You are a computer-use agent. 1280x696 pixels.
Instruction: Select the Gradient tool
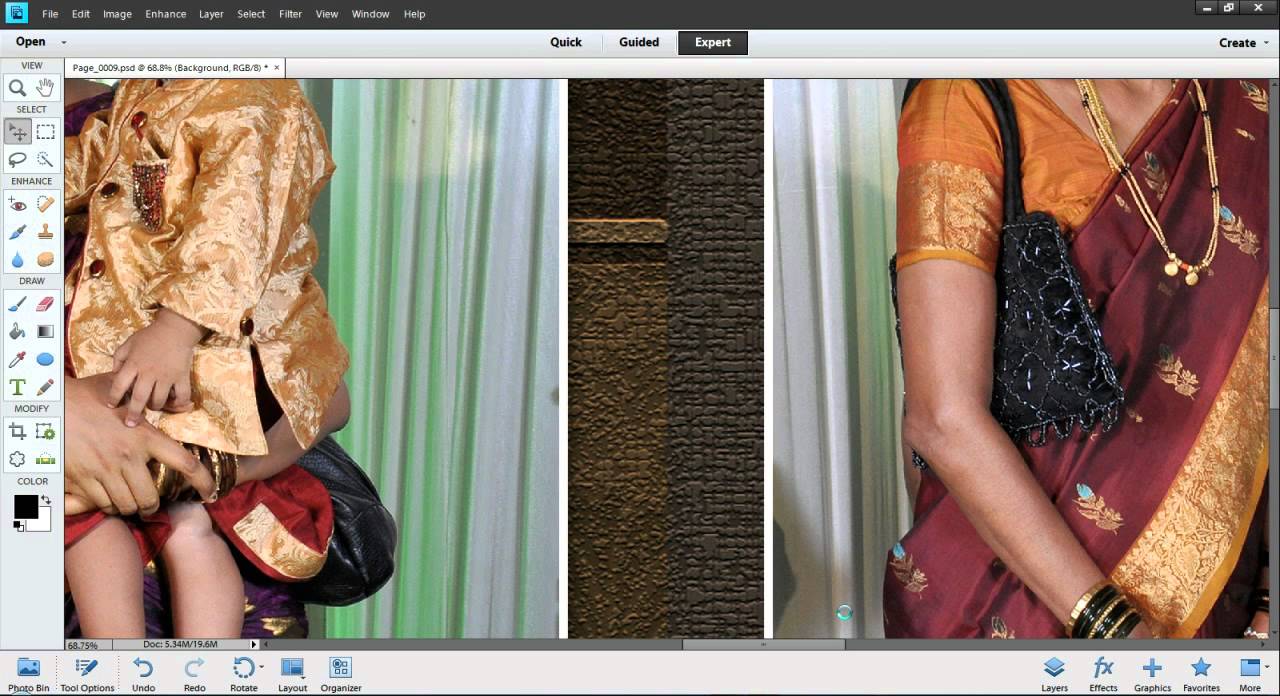(x=45, y=331)
